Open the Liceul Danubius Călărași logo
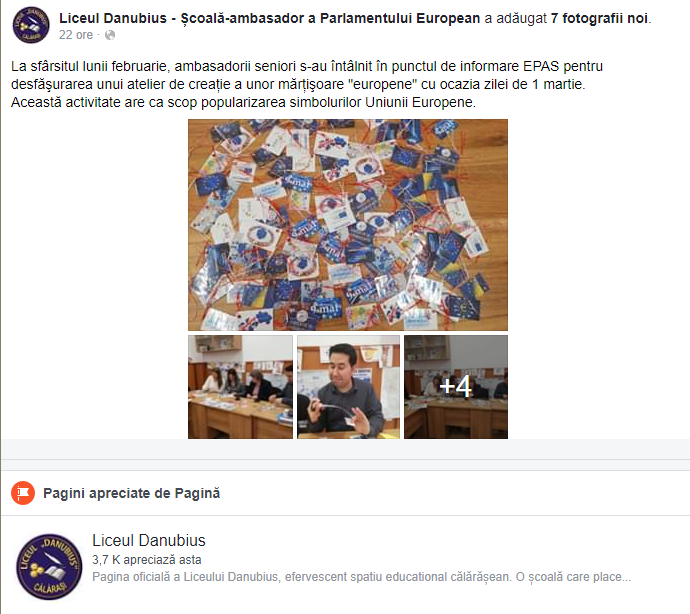Screen dimensions: 690x614 pyautogui.click(x=49, y=566)
